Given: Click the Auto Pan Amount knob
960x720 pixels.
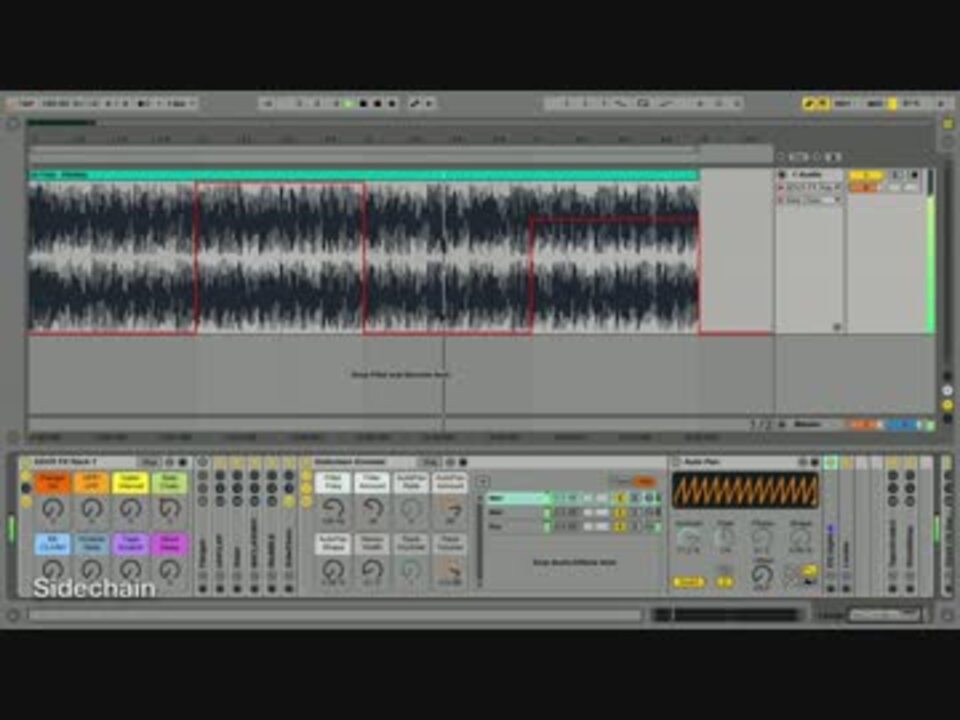Looking at the screenshot, I should click(688, 539).
